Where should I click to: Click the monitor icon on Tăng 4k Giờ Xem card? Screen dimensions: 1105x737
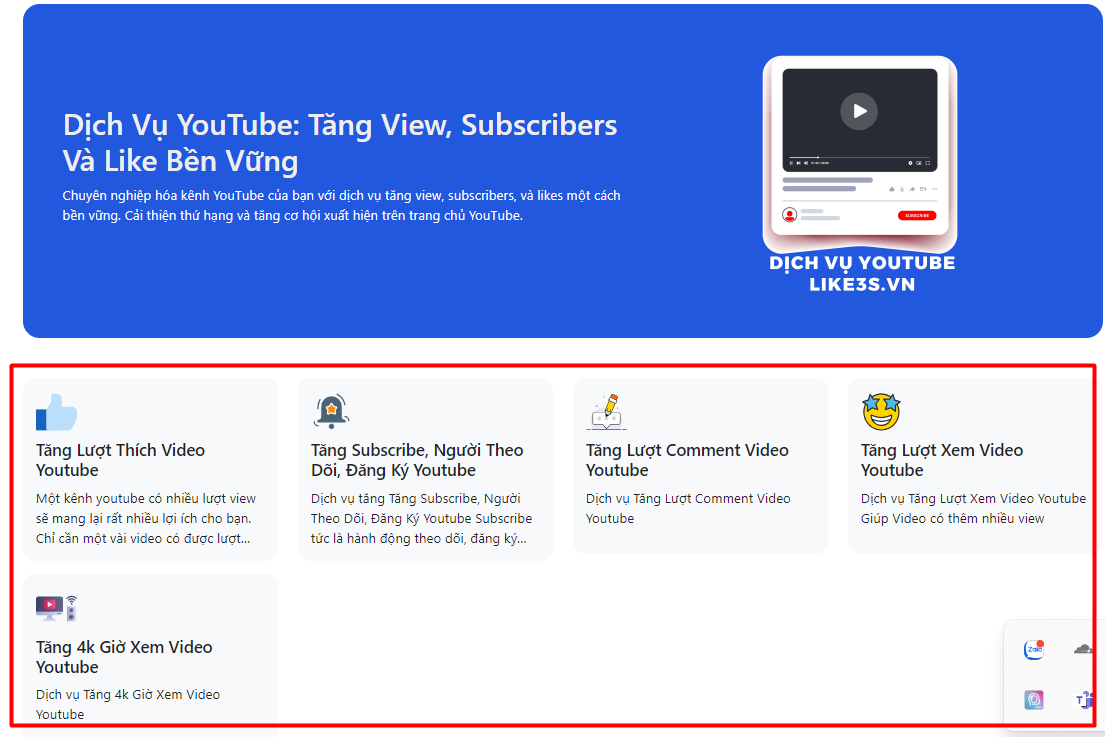coord(56,608)
